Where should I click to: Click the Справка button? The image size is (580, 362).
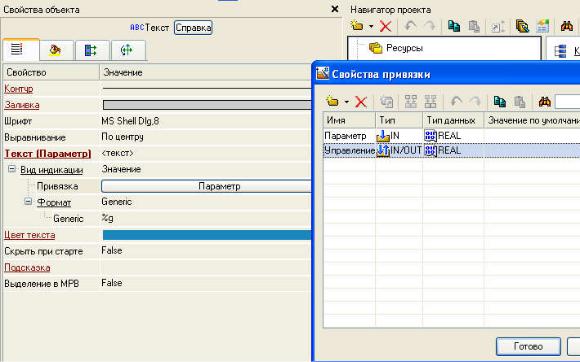click(193, 28)
